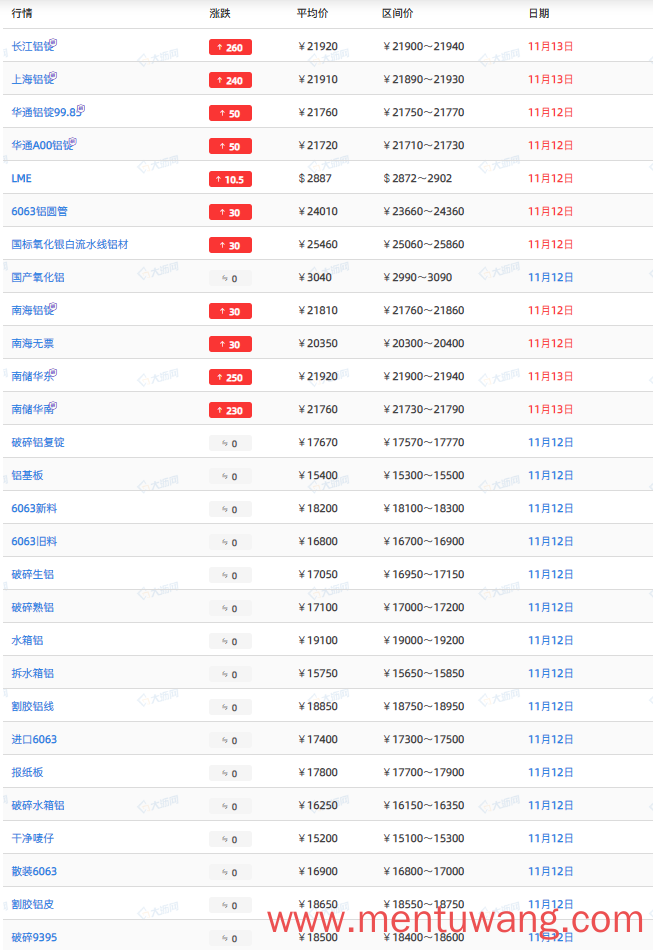Open the 华通铝锭99.85 link
This screenshot has height=950, width=653.
(45, 113)
